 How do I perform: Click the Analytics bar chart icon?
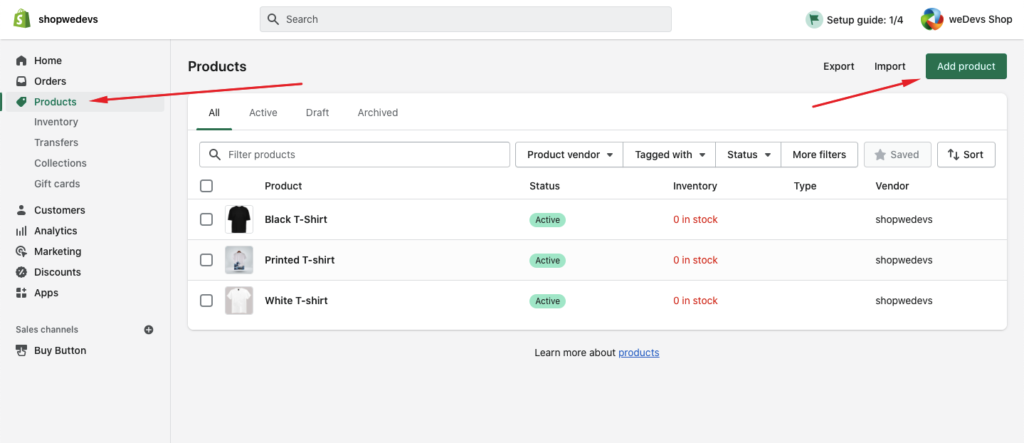click(x=21, y=231)
